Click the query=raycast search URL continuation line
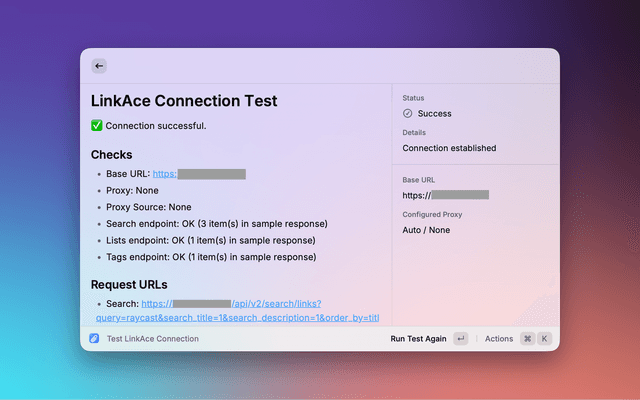Screen dimensions: 640x400 pyautogui.click(x=238, y=318)
